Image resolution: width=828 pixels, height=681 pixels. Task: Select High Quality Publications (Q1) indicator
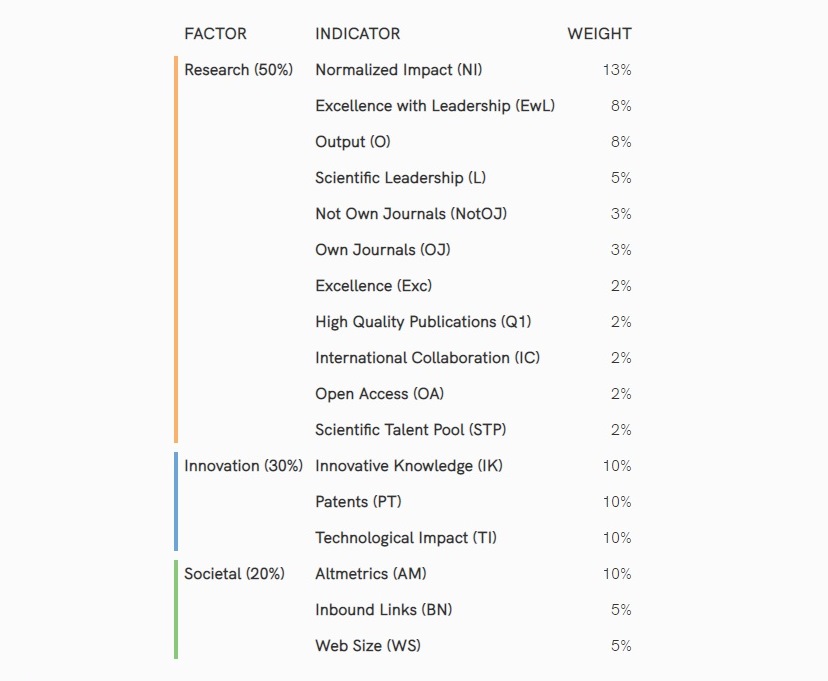(x=423, y=322)
